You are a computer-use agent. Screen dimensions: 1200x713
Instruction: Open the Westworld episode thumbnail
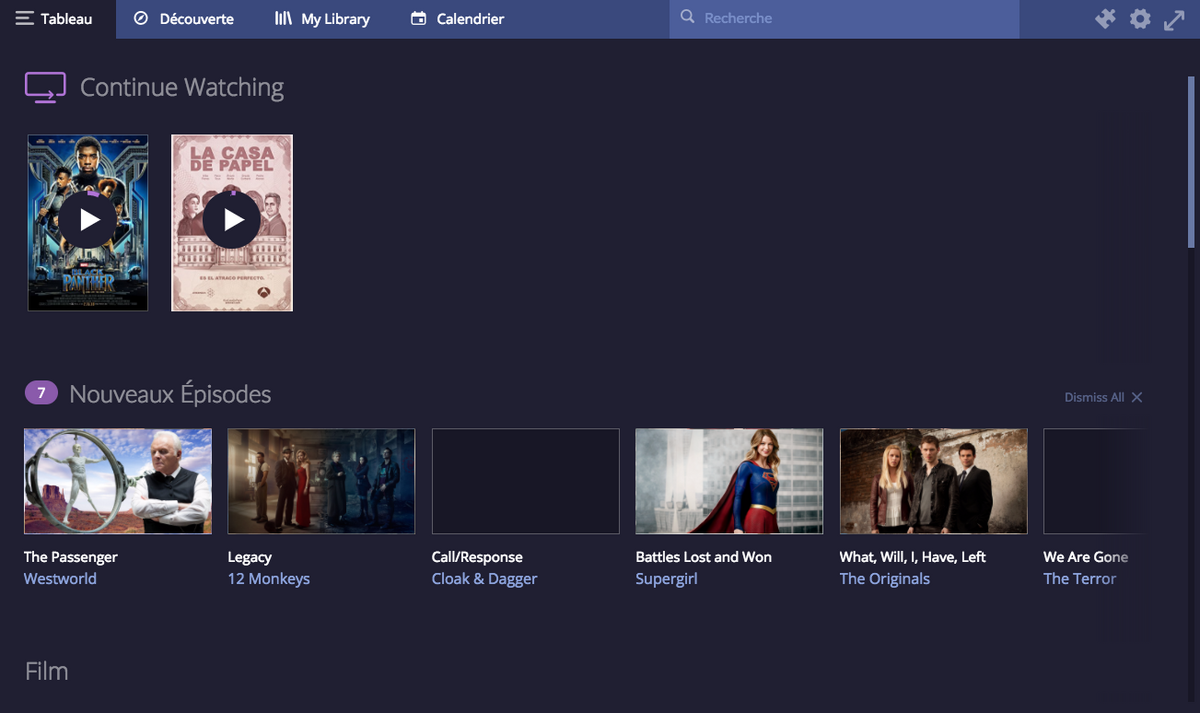tap(118, 481)
